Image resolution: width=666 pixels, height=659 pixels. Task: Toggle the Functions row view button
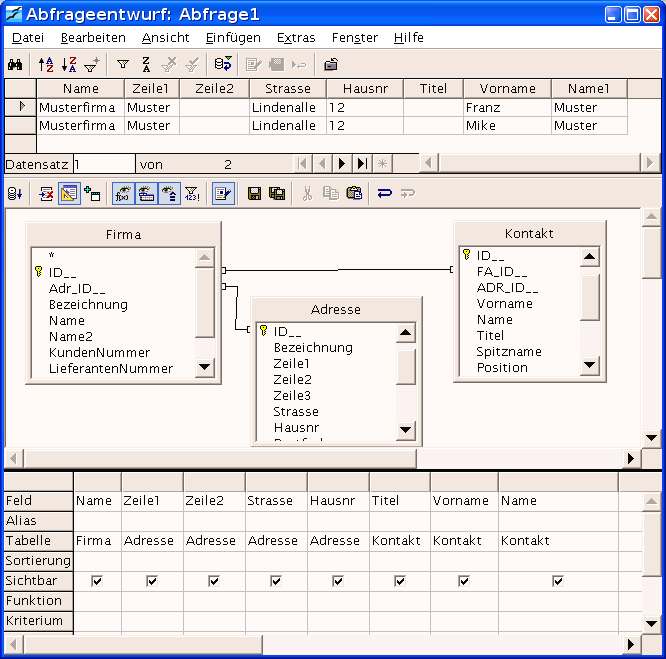(124, 193)
